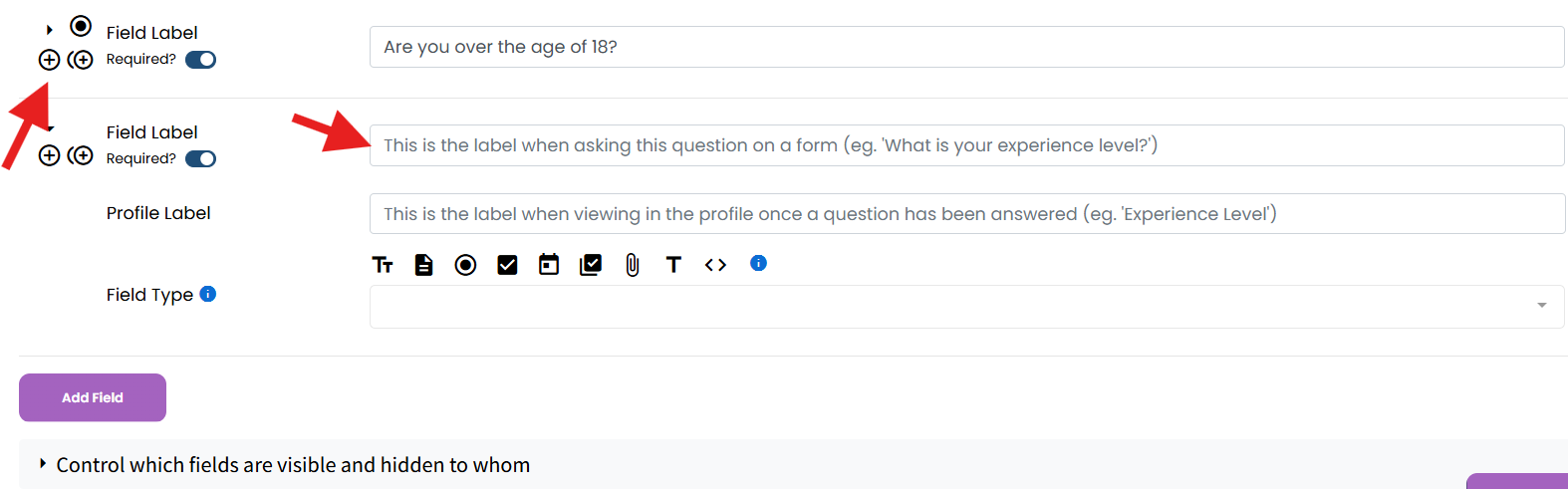
Task: Pick the paperclip attachment field type icon
Action: 633,265
